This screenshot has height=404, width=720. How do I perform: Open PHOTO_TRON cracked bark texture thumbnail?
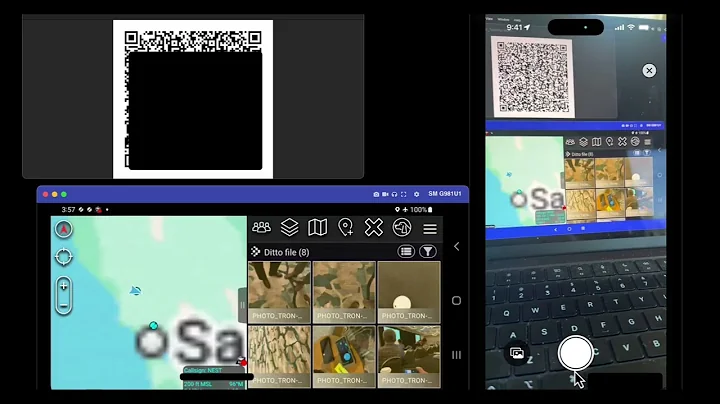click(279, 357)
